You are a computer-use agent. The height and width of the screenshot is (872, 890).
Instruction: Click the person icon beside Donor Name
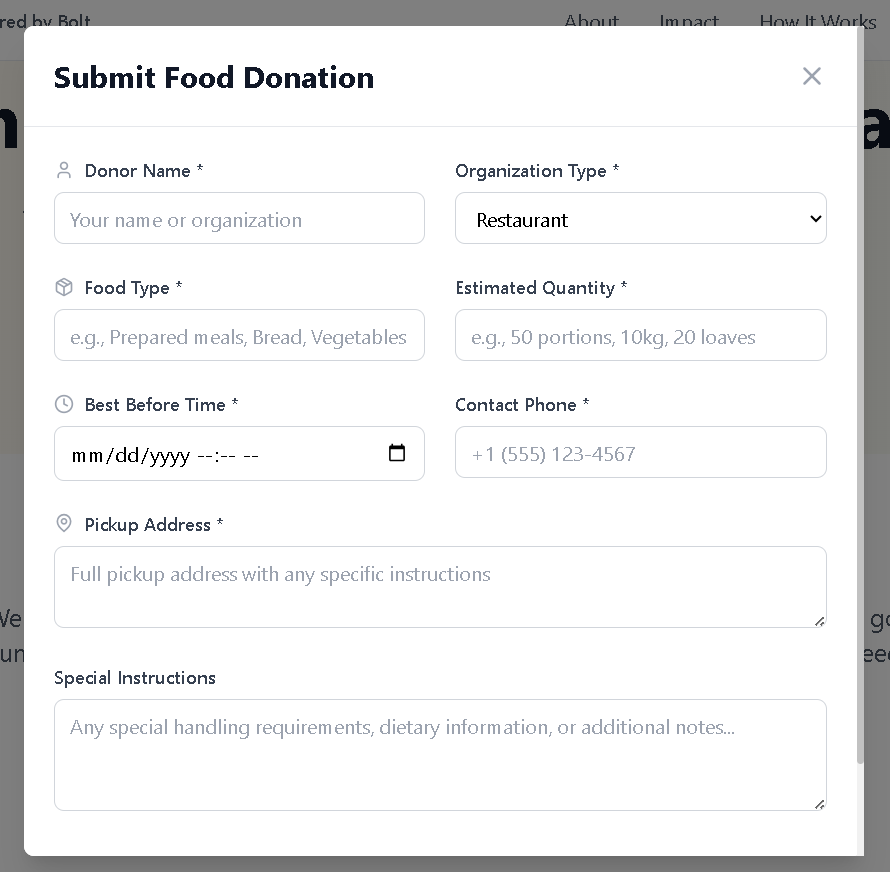(64, 170)
